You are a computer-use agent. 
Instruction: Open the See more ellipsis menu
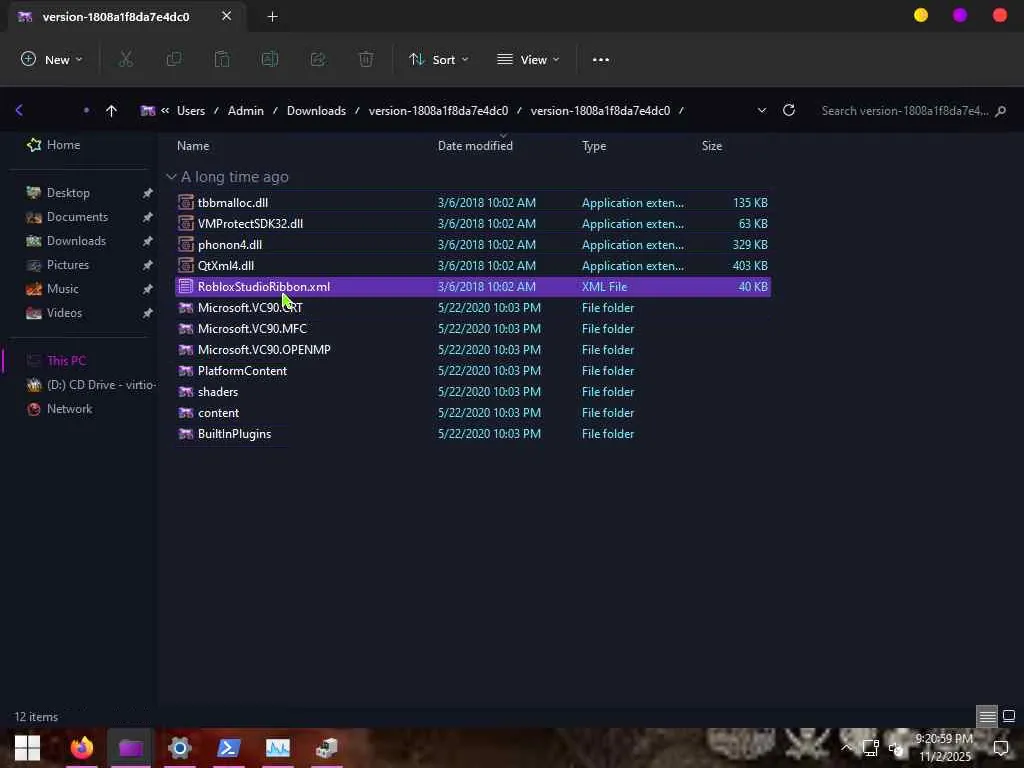[601, 59]
